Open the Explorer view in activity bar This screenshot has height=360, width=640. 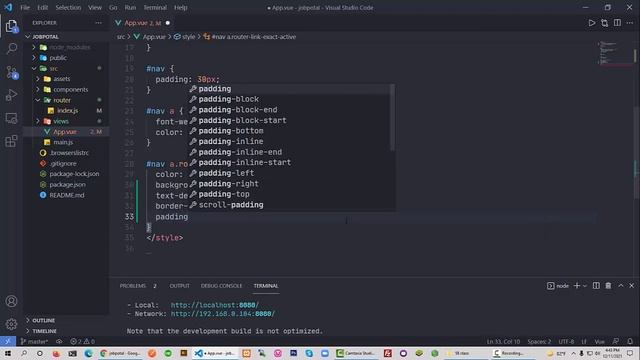[11, 26]
